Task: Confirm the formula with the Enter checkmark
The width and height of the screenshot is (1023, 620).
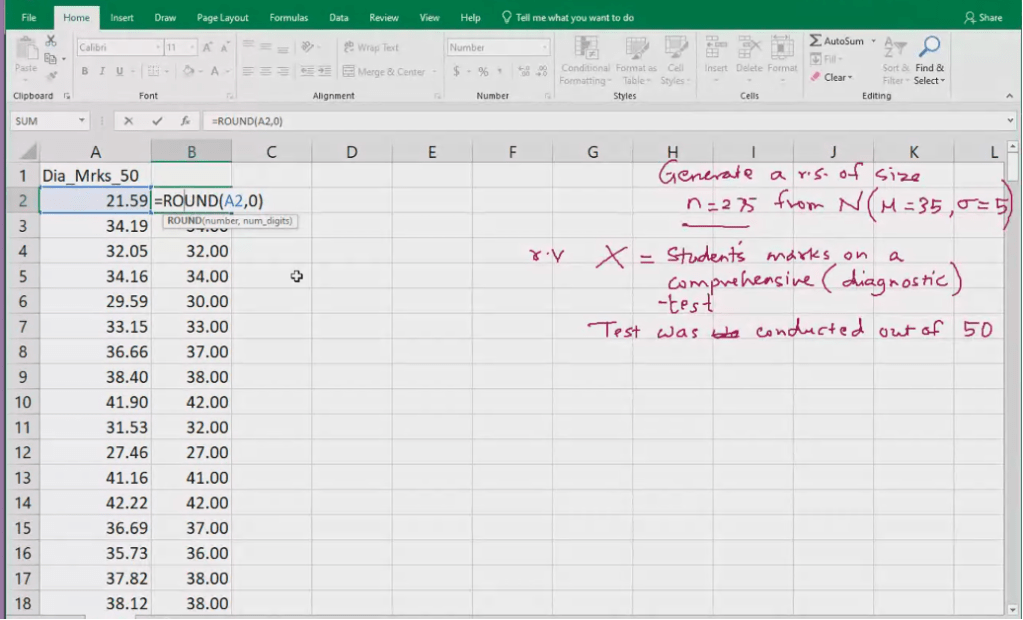Action: tap(157, 121)
